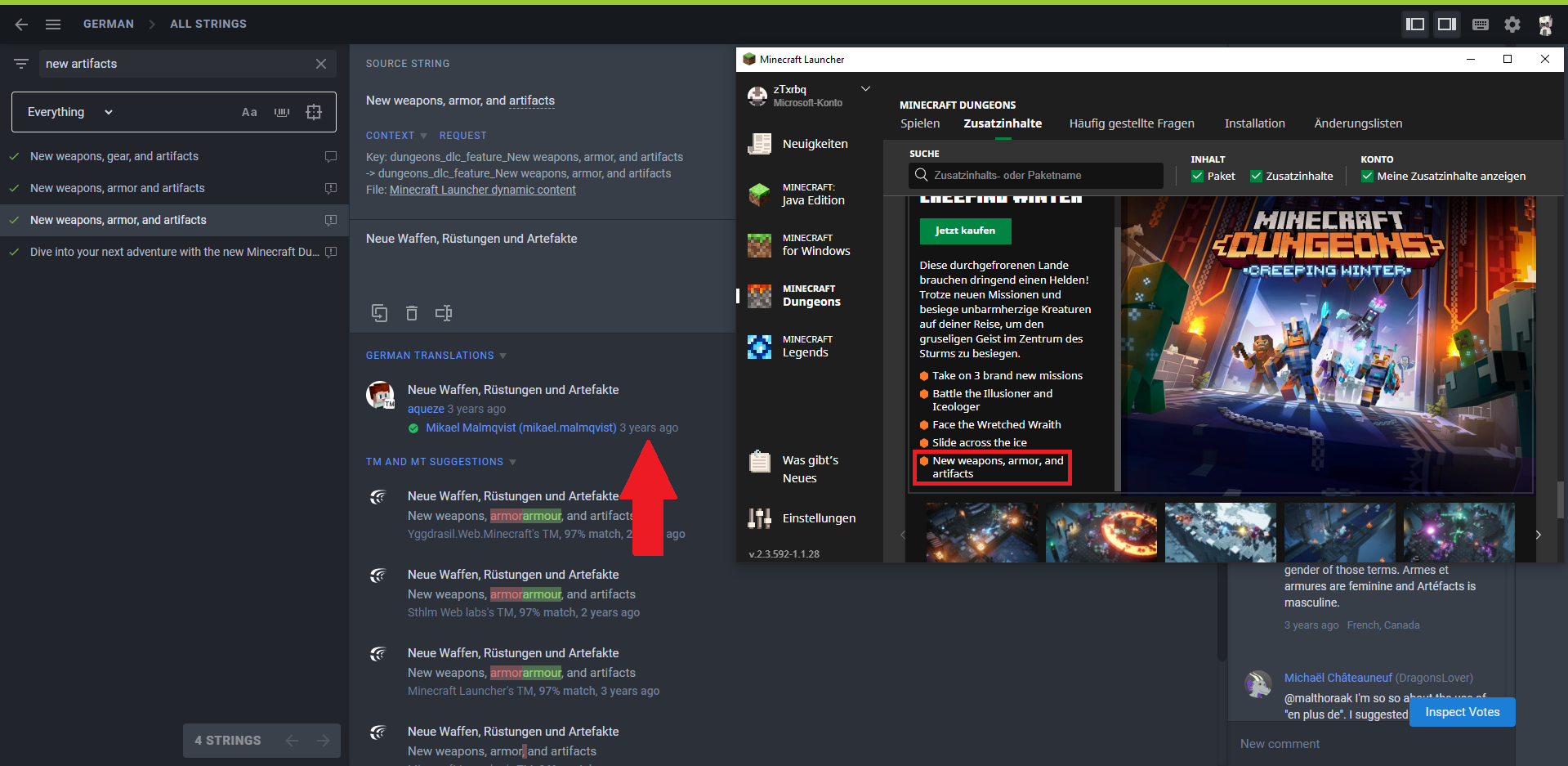Toggle the Paket checkbox

tap(1197, 176)
